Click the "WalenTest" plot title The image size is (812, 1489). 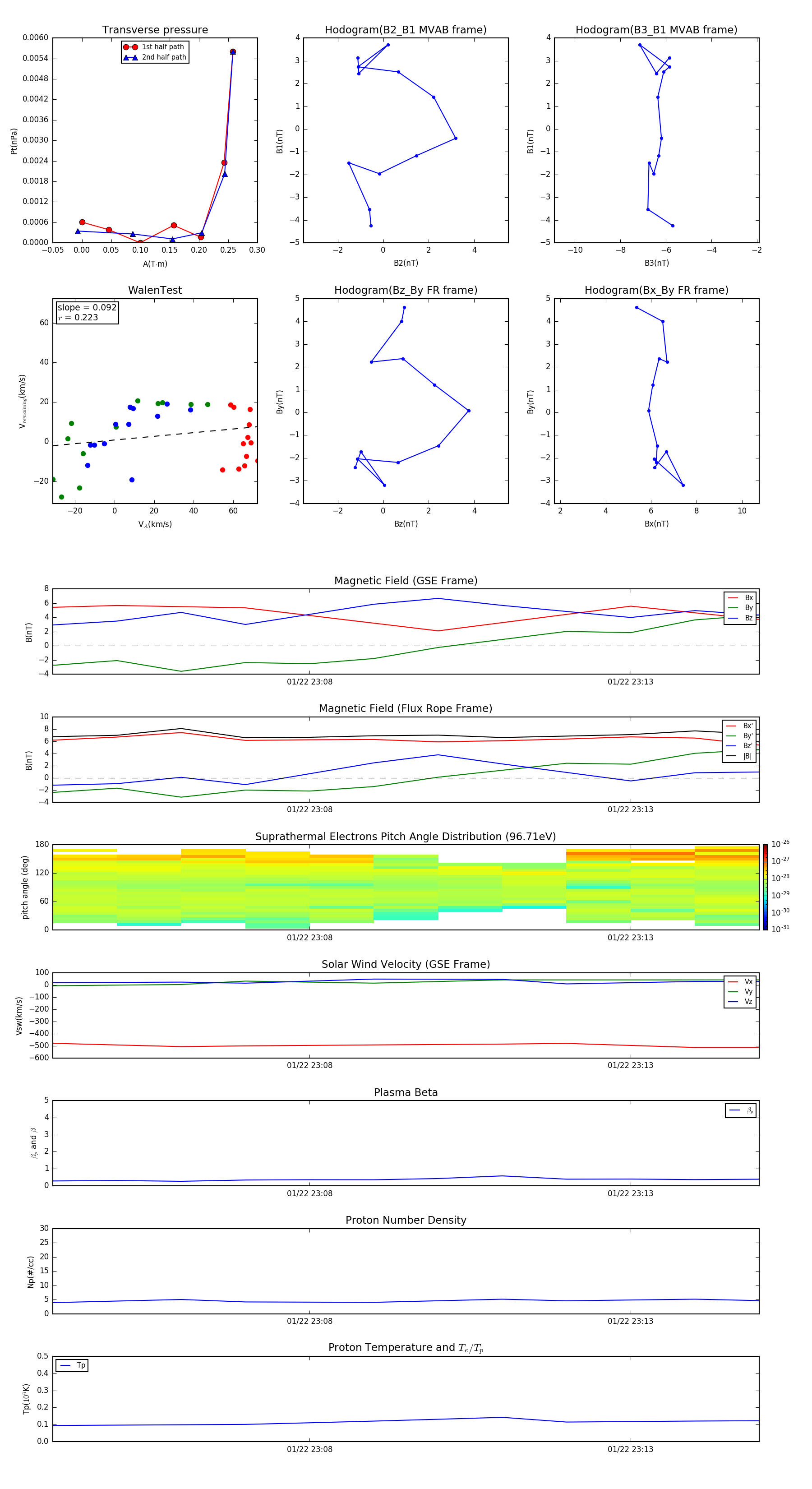(x=155, y=290)
